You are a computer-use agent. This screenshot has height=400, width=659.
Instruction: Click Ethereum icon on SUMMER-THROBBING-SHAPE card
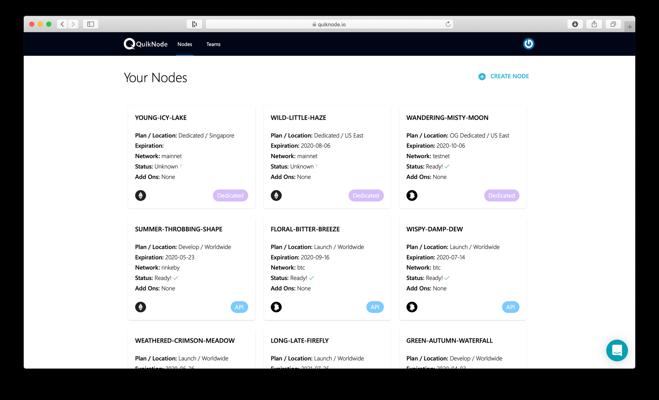[141, 307]
